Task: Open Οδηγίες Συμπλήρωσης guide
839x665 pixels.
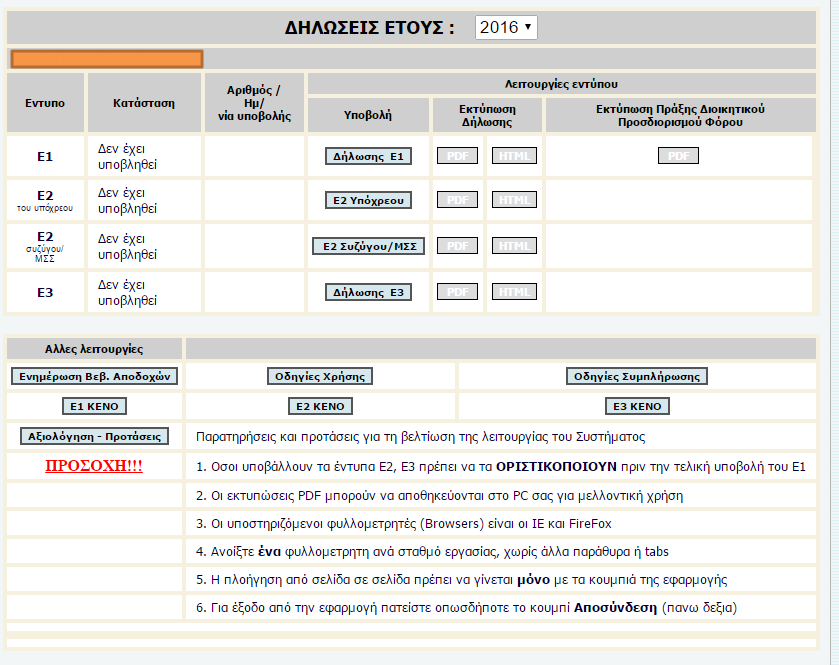Action: 636,377
